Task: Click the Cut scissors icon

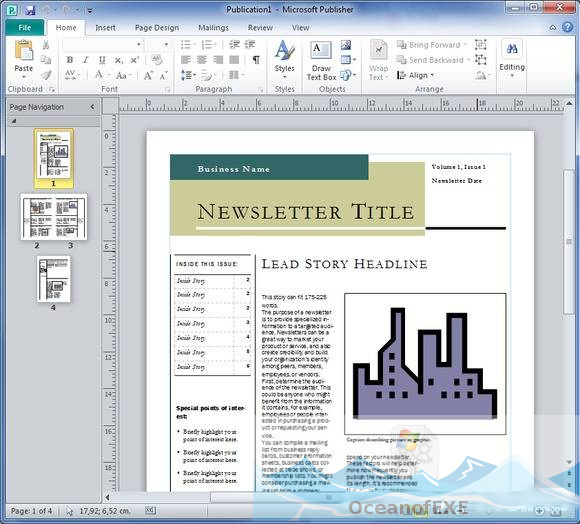Action: [46, 45]
